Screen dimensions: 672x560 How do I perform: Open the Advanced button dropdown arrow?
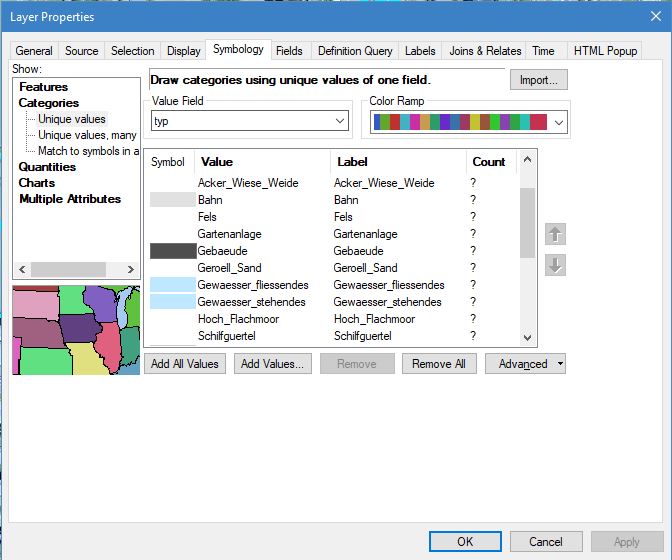(560, 364)
